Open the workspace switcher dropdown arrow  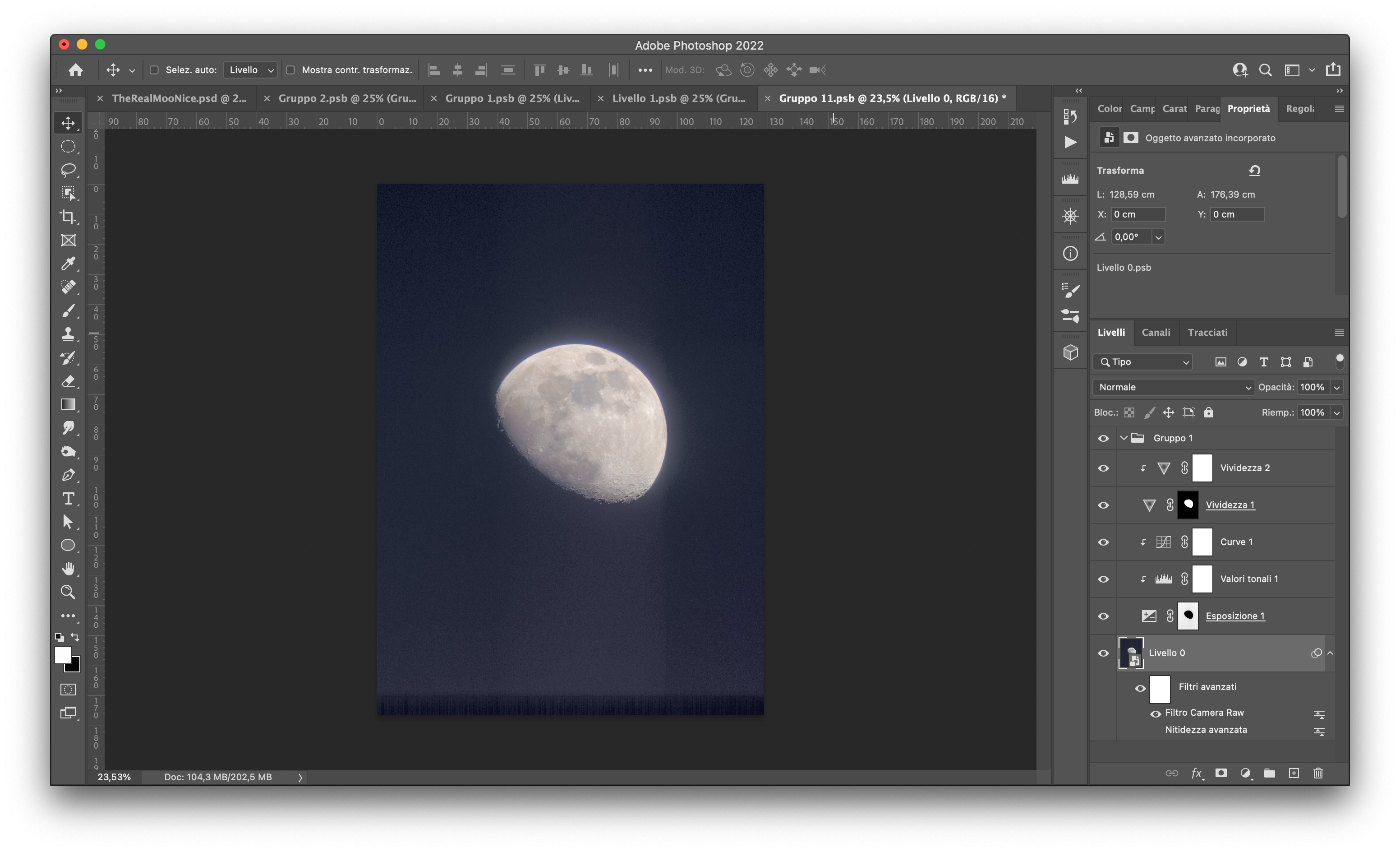pyautogui.click(x=1312, y=70)
